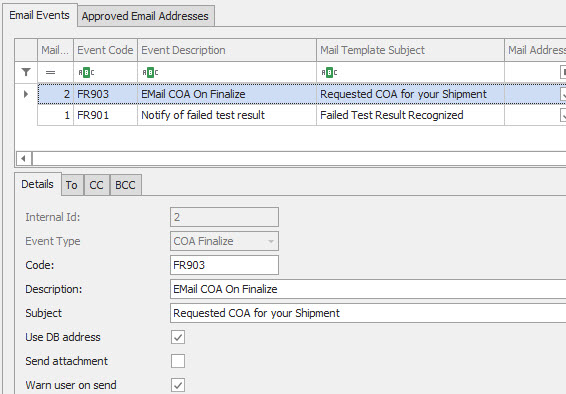The width and height of the screenshot is (566, 394).
Task: Open the CC tab
Action: tap(96, 185)
